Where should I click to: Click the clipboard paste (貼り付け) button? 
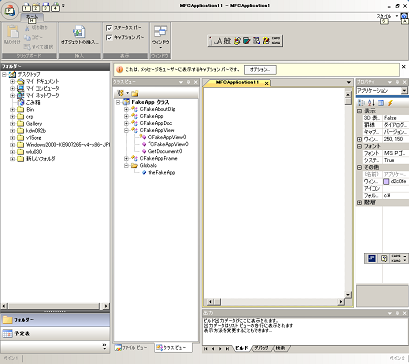point(12,35)
